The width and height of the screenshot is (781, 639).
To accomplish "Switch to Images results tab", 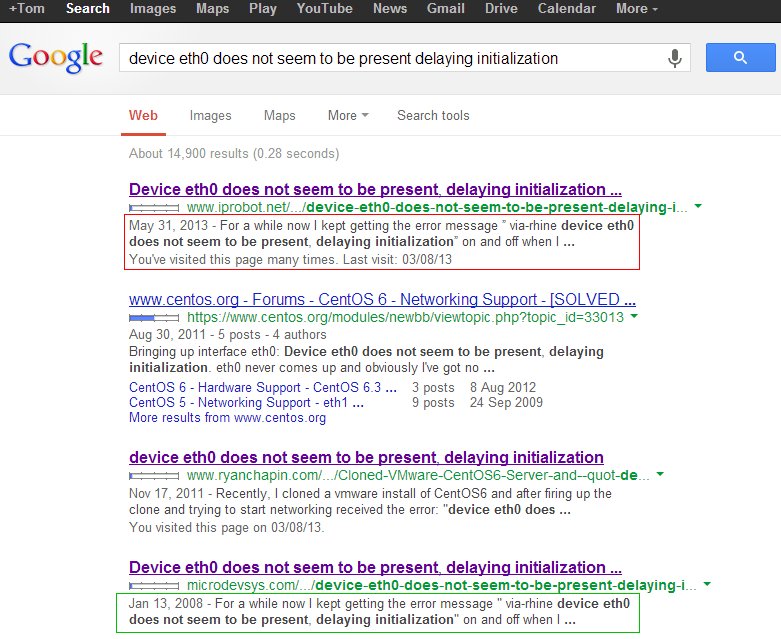I will [210, 116].
